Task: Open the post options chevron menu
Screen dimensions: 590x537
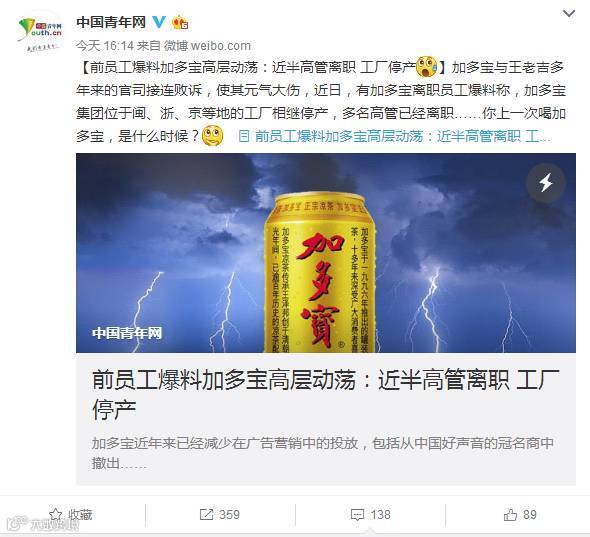Action: [x=569, y=14]
